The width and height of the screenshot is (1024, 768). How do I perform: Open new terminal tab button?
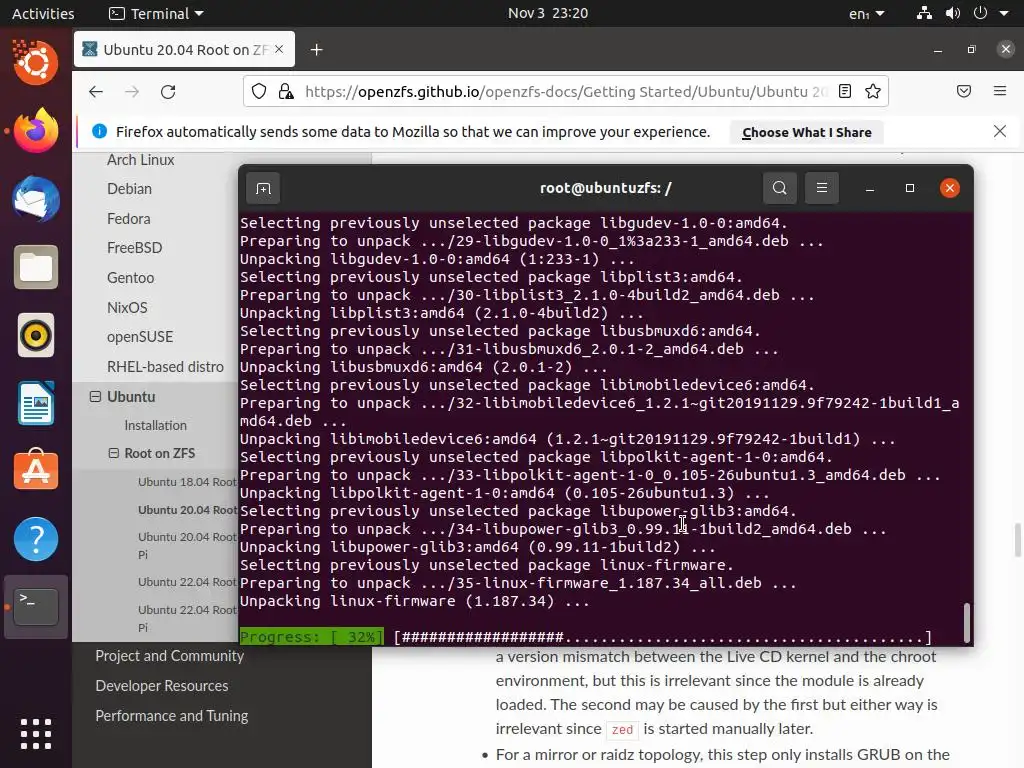[263, 189]
